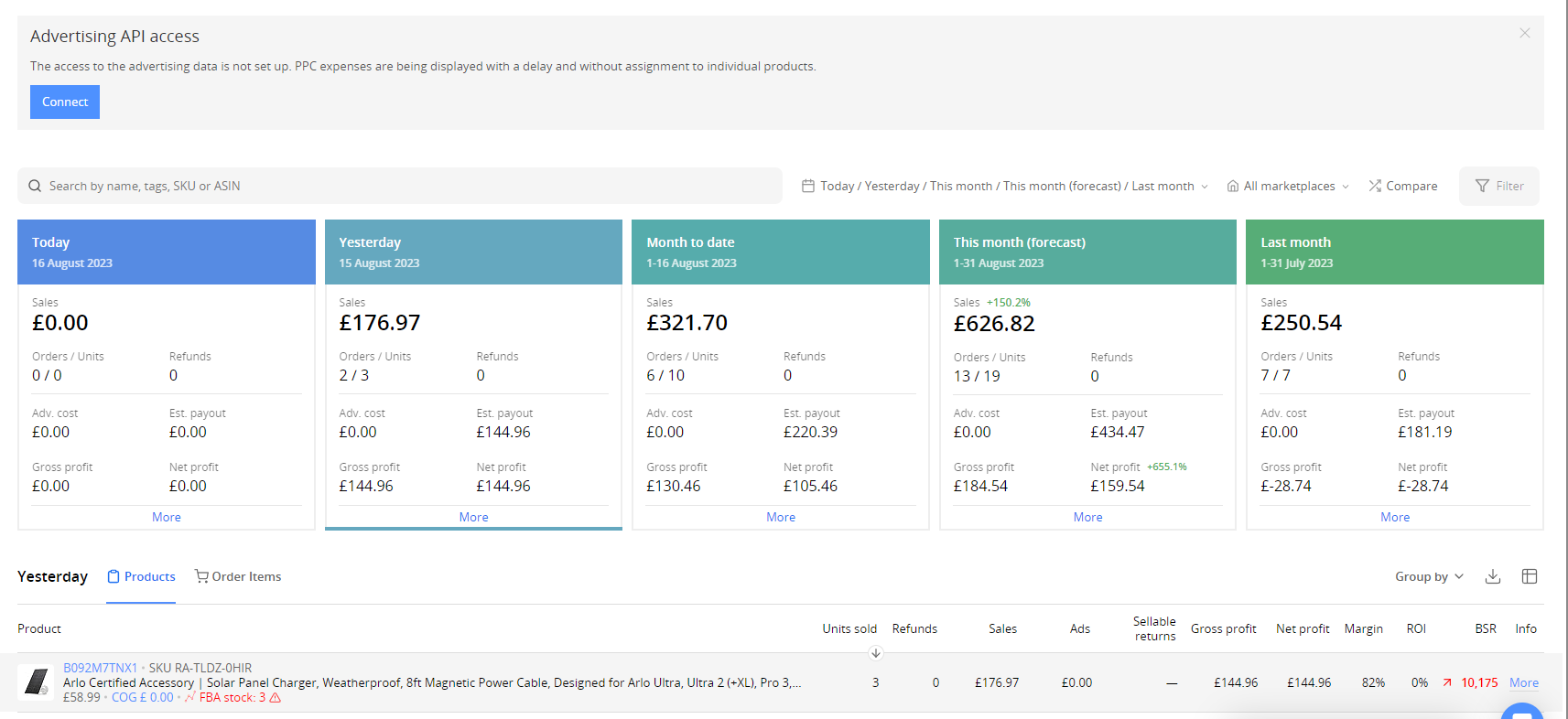Sort by ROI column header
The image size is (1568, 719).
[1416, 628]
